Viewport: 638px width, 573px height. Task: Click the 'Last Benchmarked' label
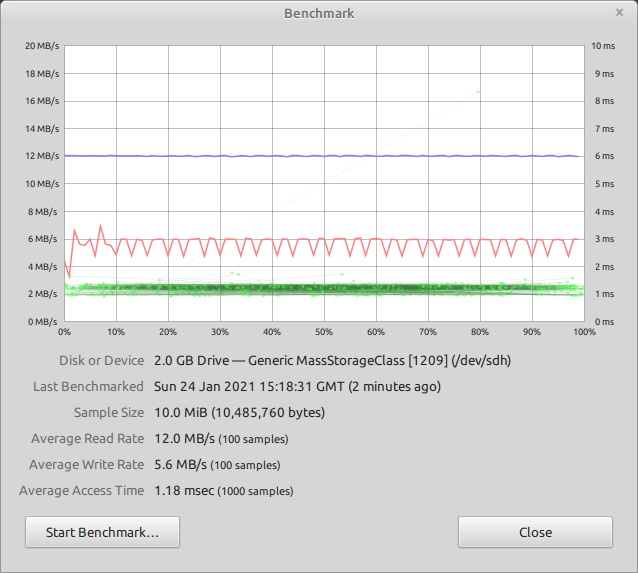pyautogui.click(x=88, y=386)
